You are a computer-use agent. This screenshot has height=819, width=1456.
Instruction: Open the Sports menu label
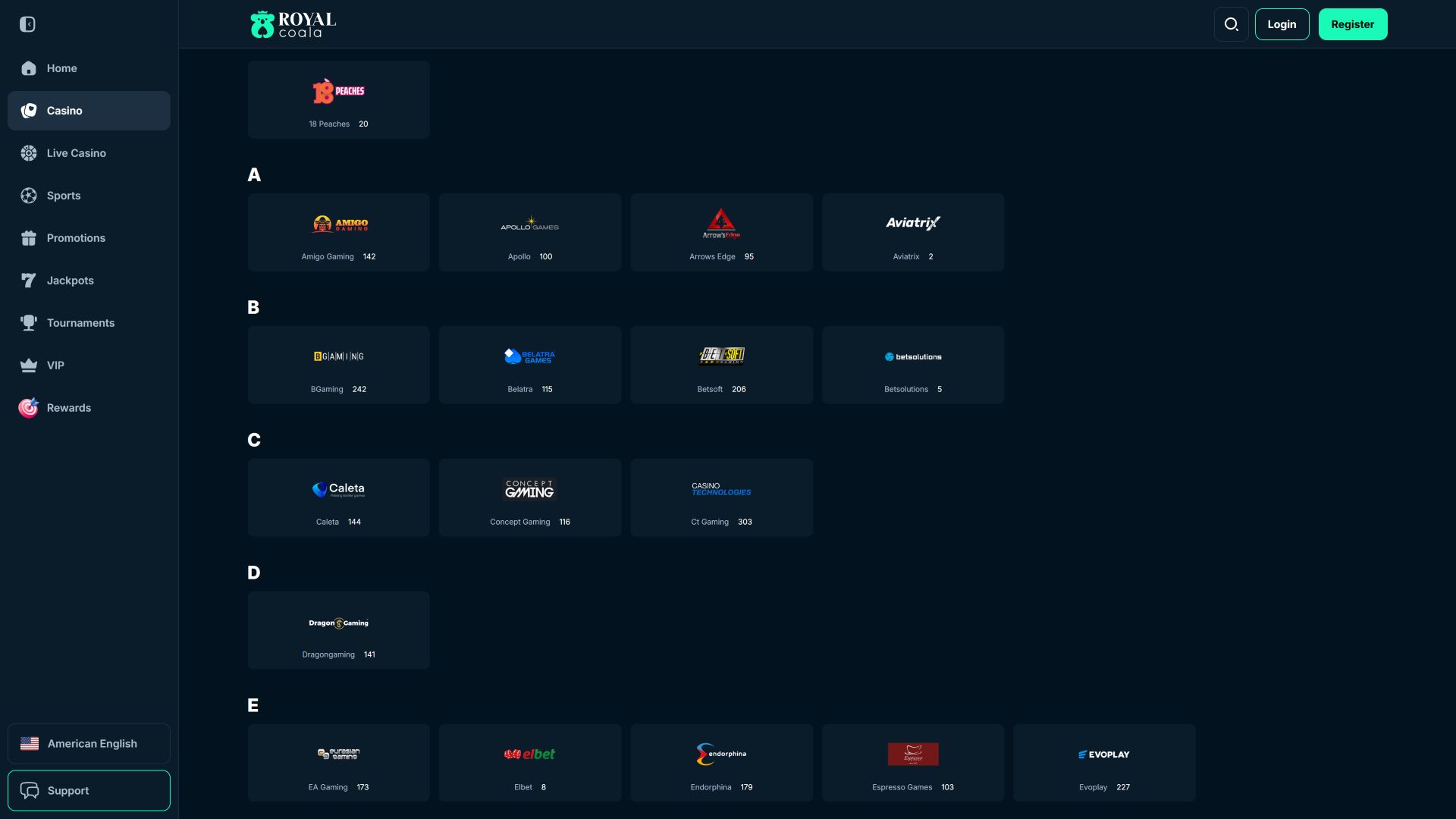(x=64, y=196)
